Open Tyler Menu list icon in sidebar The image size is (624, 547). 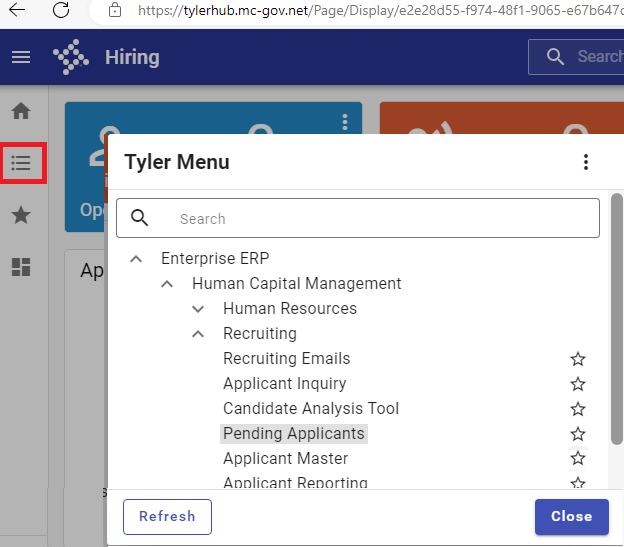21,163
